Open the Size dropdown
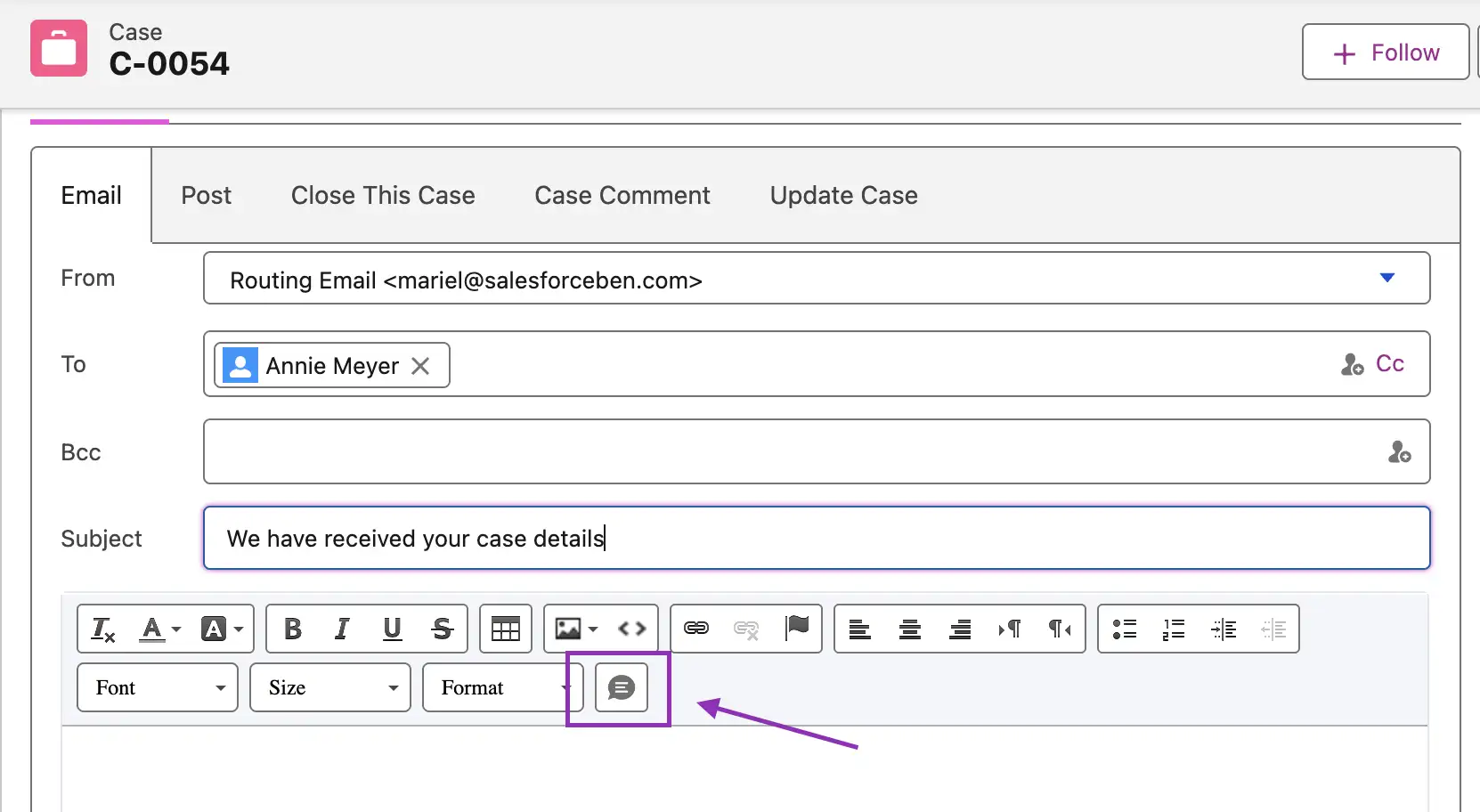This screenshot has width=1480, height=812. pos(329,687)
